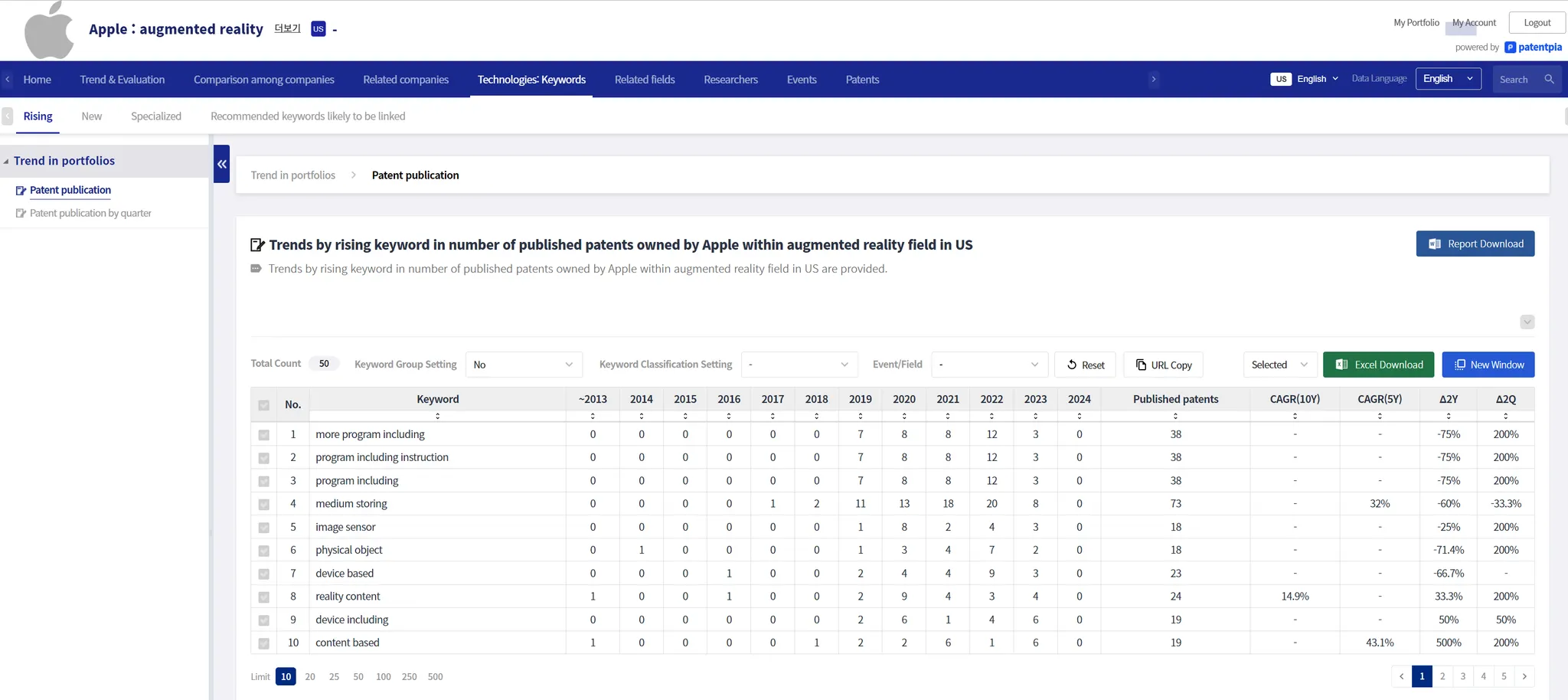Viewport: 1568px width, 700px height.
Task: Expand the description panel with the chevron button
Action: coord(1527,322)
